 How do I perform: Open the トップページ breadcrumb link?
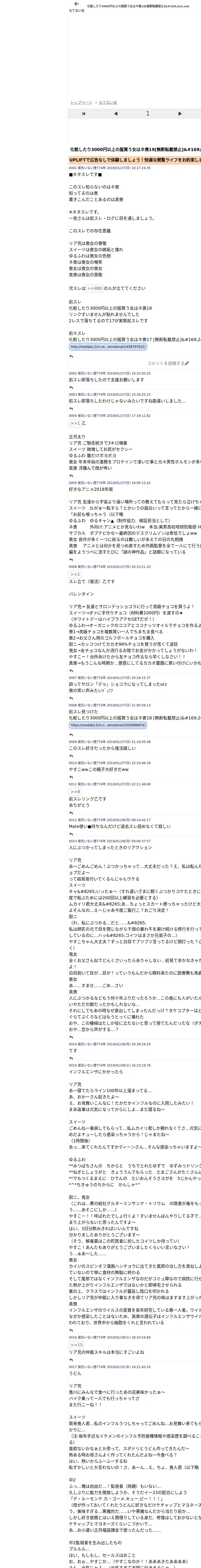(x=81, y=103)
